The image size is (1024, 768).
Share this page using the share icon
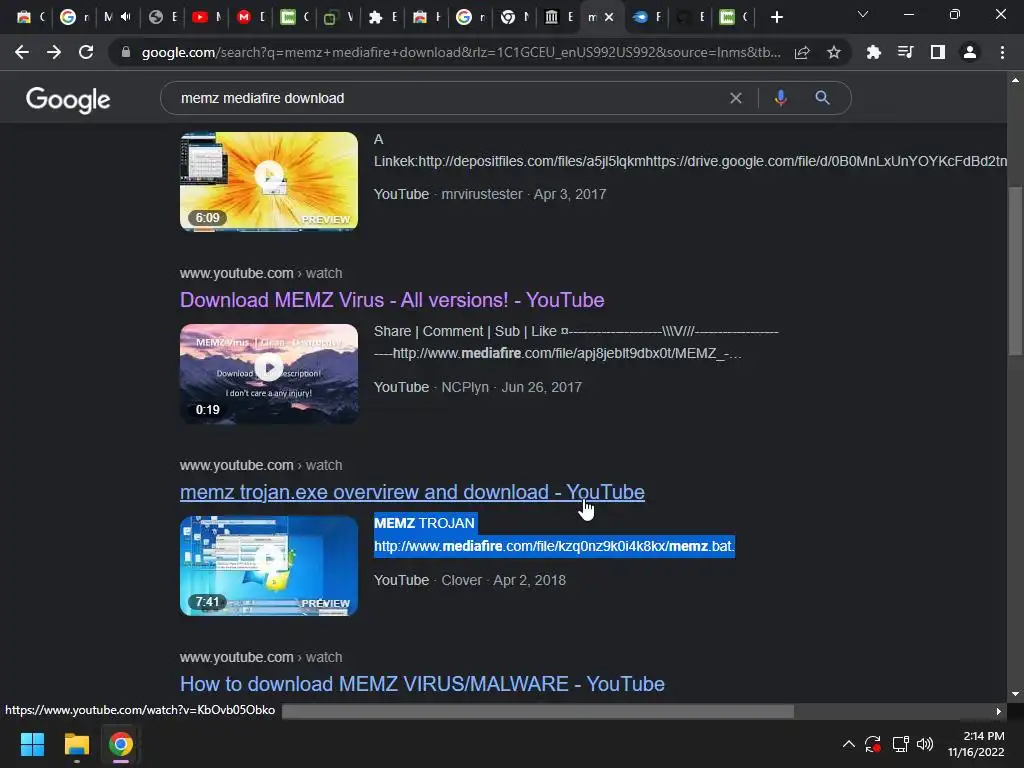point(802,52)
